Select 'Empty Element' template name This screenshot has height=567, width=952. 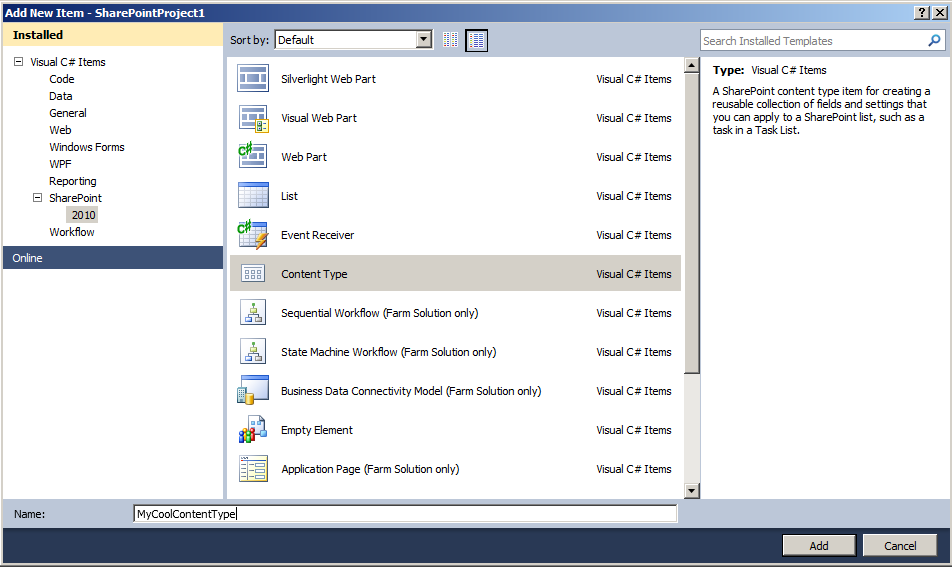[317, 430]
